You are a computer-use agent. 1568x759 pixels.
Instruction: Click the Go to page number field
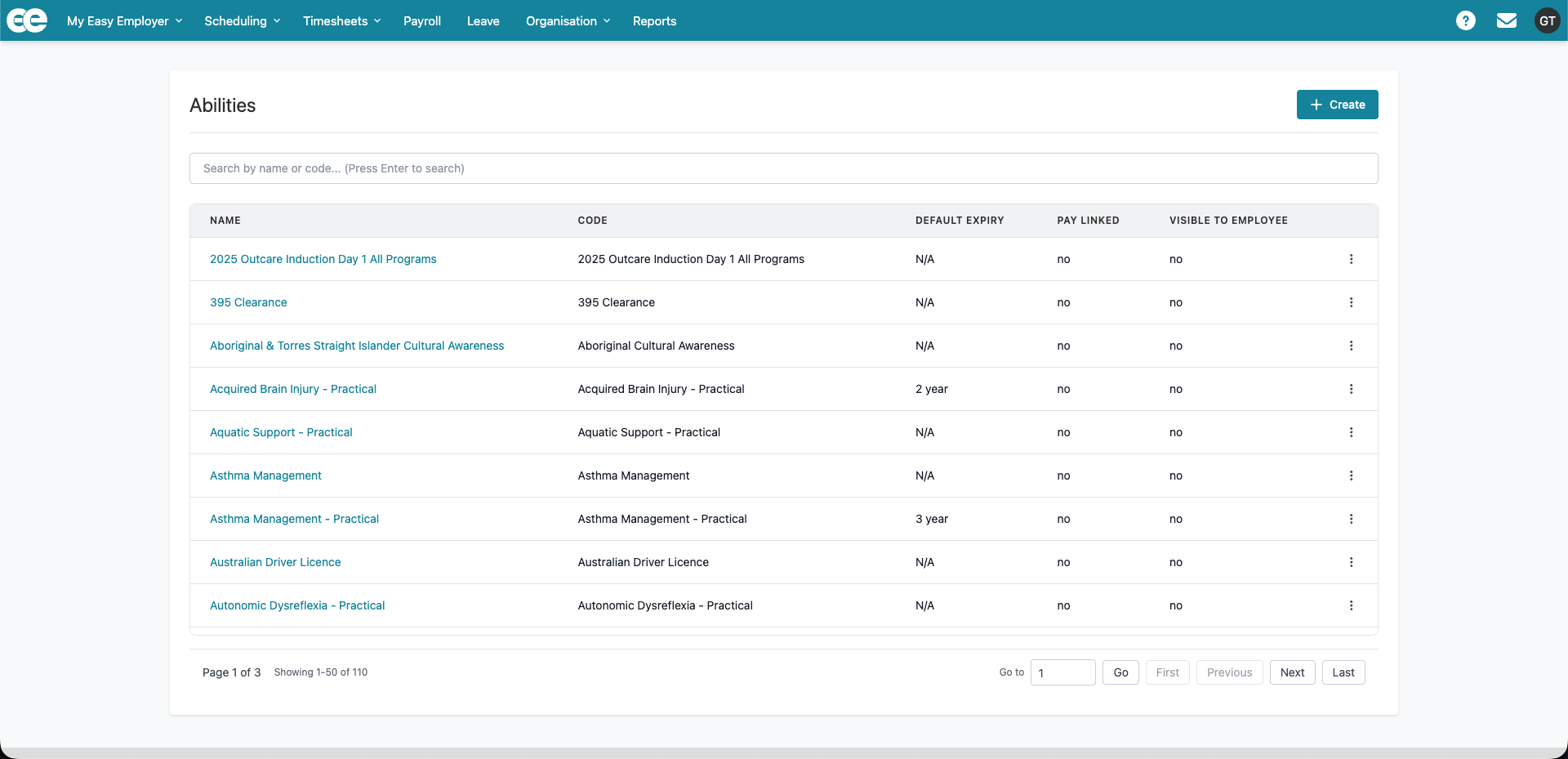(1063, 672)
